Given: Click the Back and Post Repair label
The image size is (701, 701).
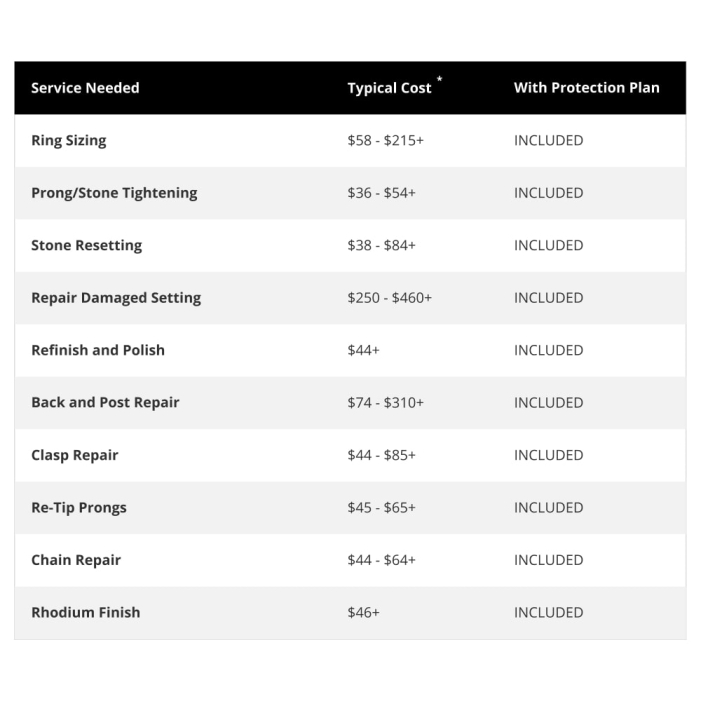Looking at the screenshot, I should (x=105, y=402).
